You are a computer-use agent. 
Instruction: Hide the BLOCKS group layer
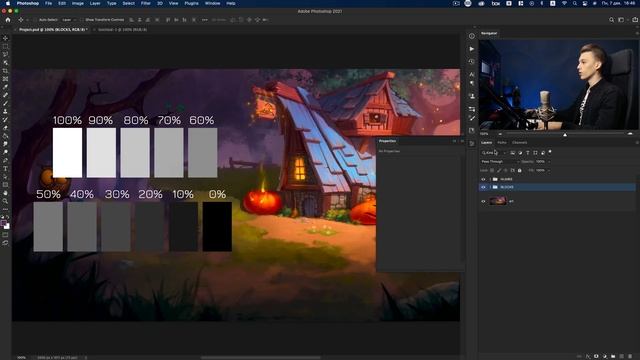tap(483, 187)
